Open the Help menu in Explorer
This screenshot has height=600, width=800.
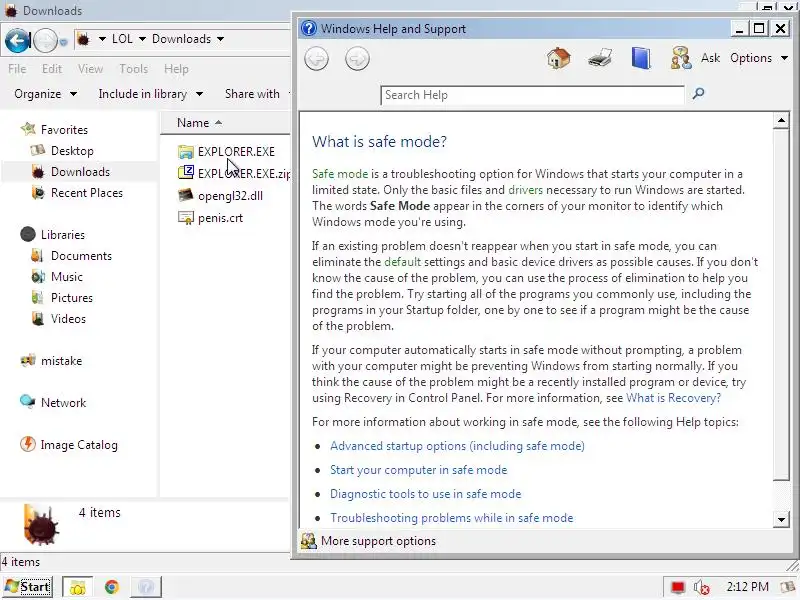(x=176, y=69)
